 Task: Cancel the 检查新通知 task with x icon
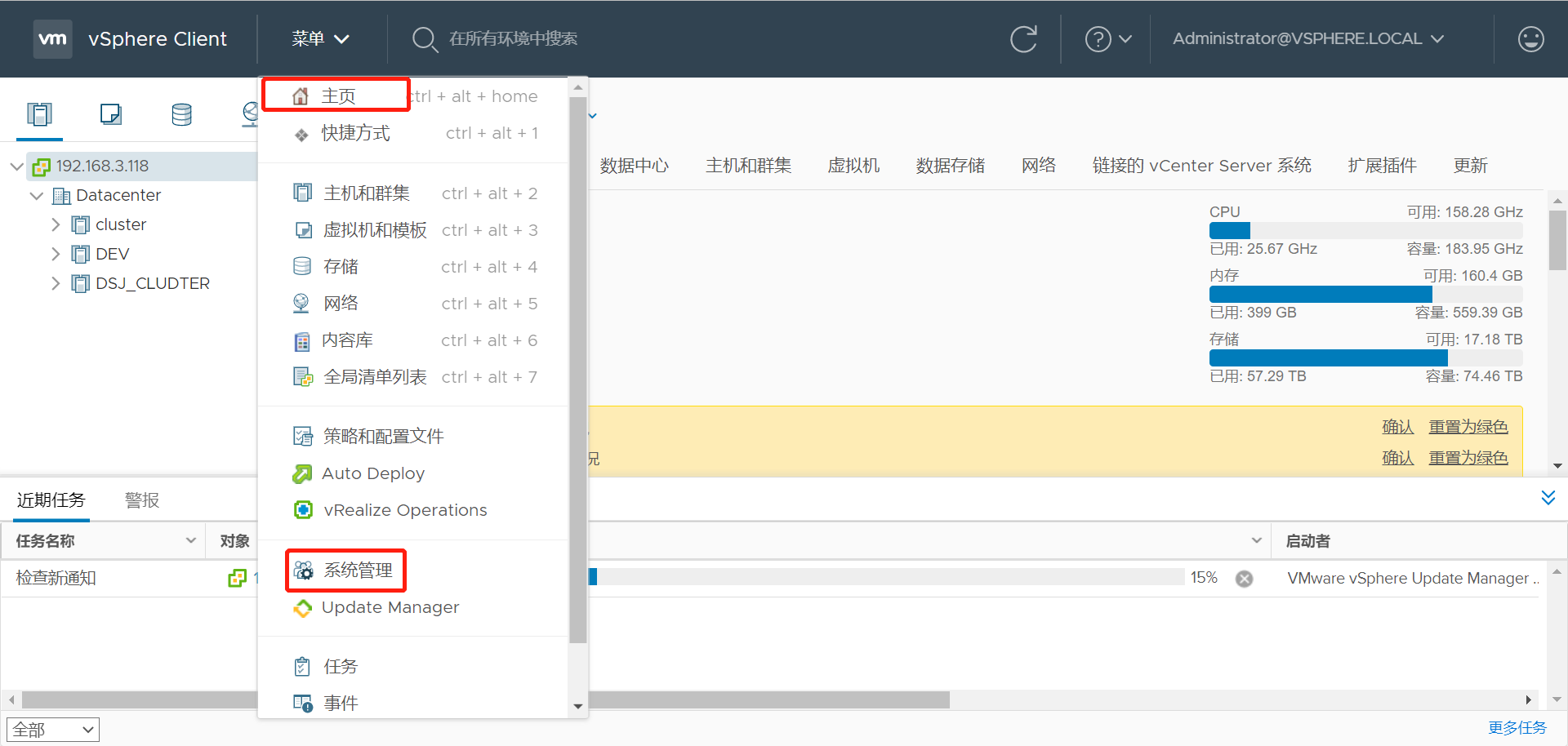tap(1244, 579)
